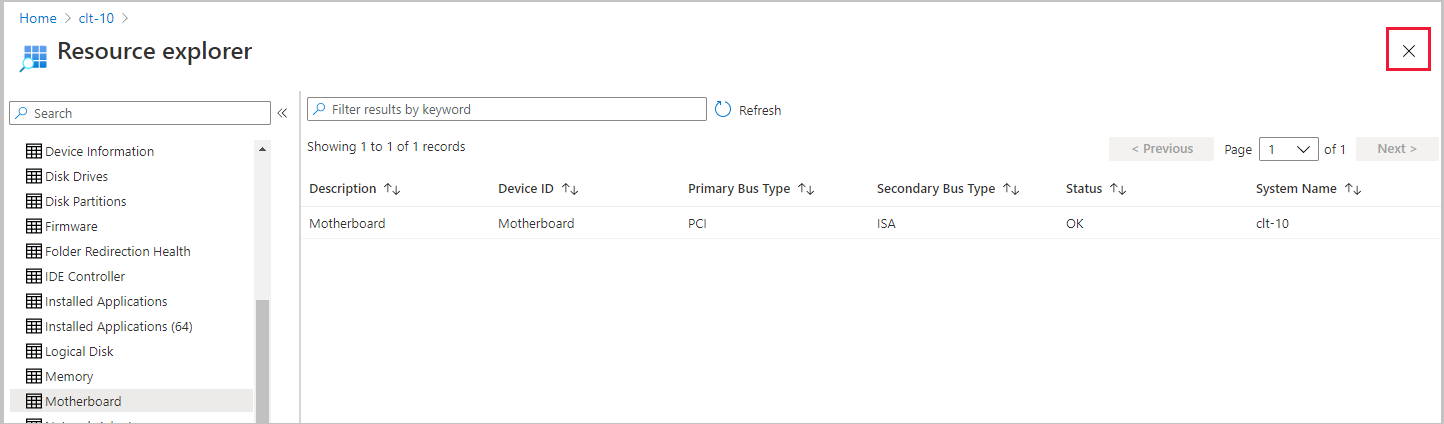Go to Home breadcrumb link
The width and height of the screenshot is (1444, 424).
pyautogui.click(x=38, y=18)
